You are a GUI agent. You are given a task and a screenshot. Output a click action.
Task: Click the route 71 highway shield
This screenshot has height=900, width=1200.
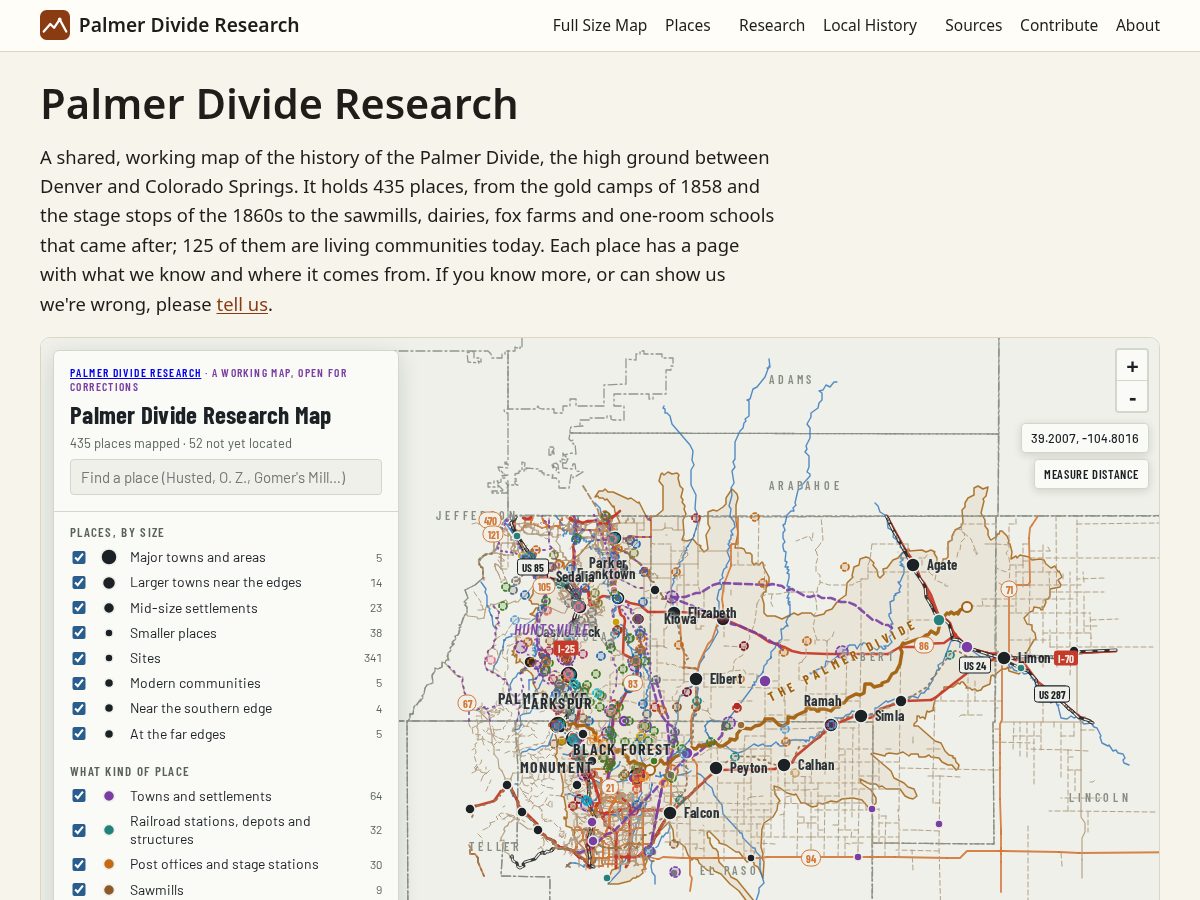tap(1009, 590)
